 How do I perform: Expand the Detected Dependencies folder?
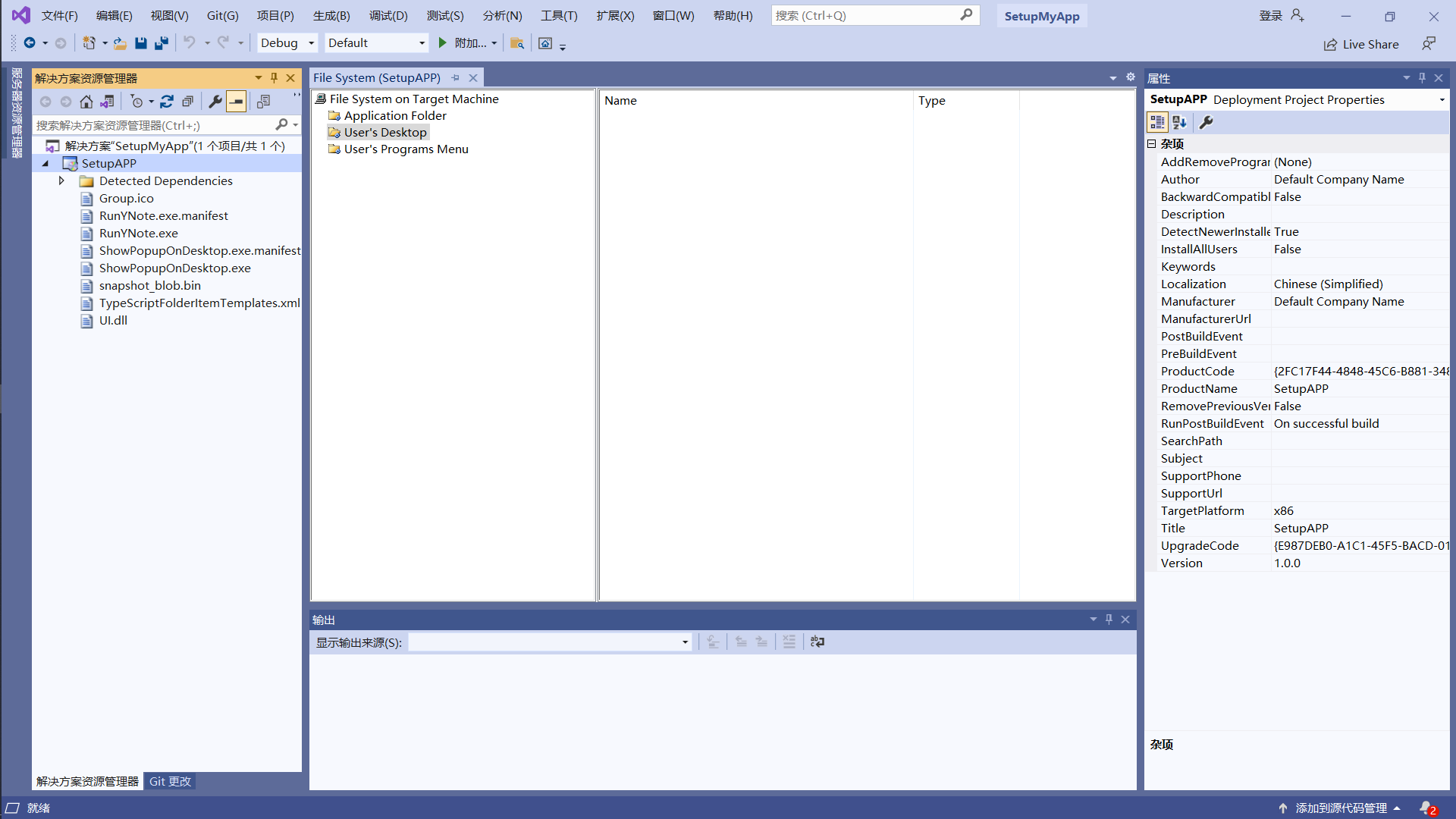click(61, 180)
